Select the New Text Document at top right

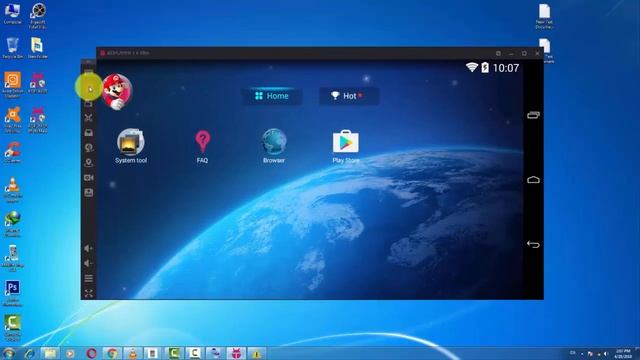coord(544,16)
